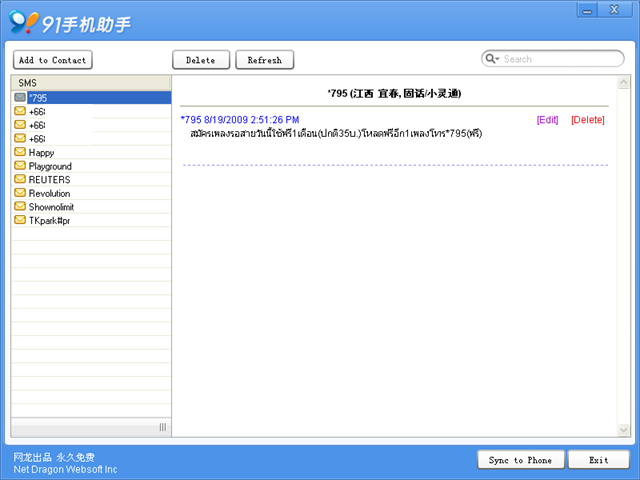The width and height of the screenshot is (640, 480).
Task: Minimize the 91 assistant window
Action: [x=587, y=10]
